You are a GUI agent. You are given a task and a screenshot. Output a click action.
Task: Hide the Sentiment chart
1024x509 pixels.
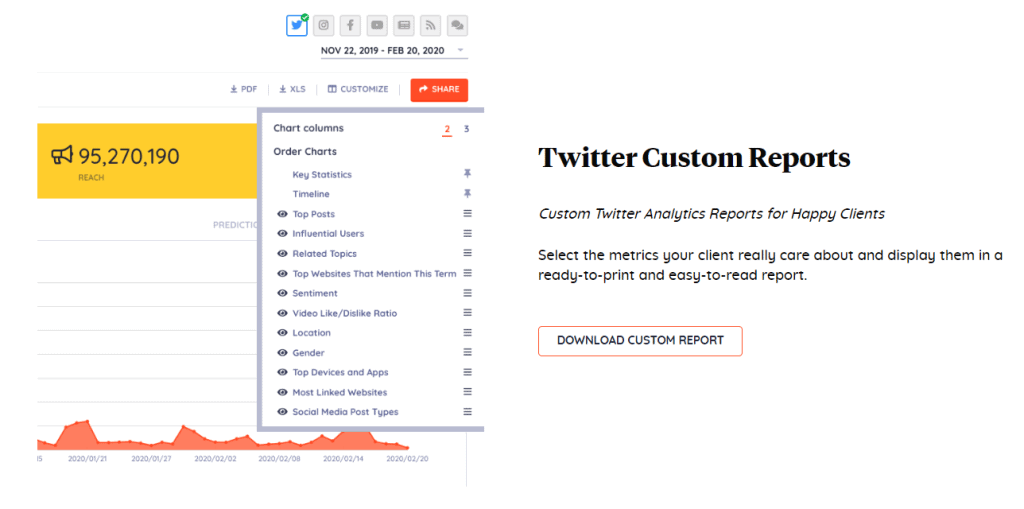(x=282, y=293)
